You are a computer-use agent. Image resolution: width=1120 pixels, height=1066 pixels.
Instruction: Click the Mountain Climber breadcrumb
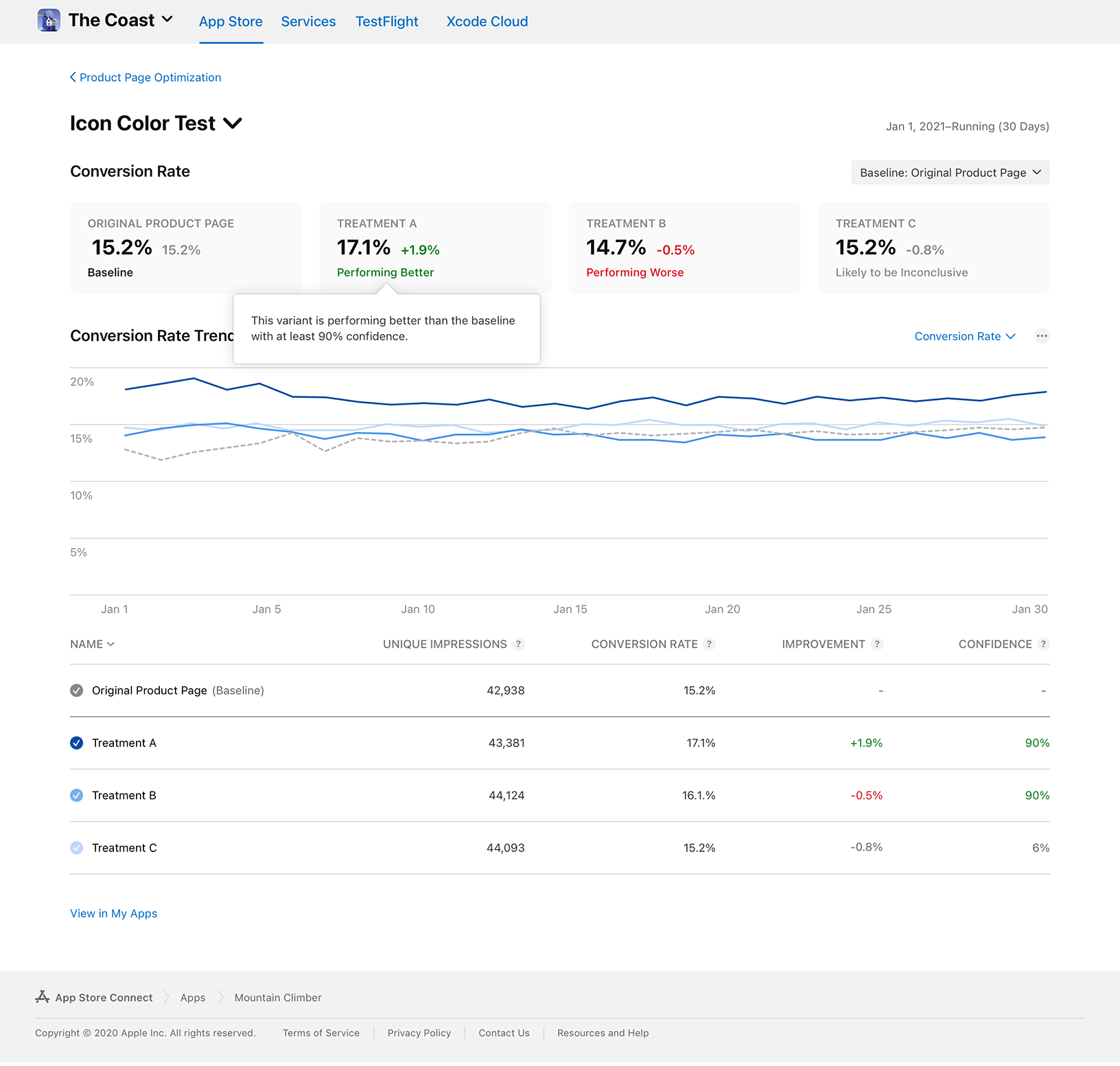(277, 997)
